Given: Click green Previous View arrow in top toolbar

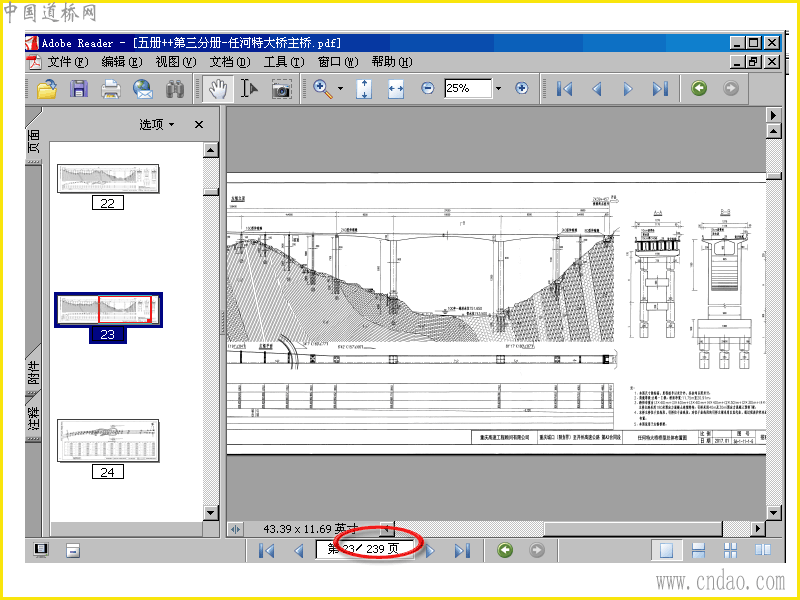Looking at the screenshot, I should click(699, 88).
